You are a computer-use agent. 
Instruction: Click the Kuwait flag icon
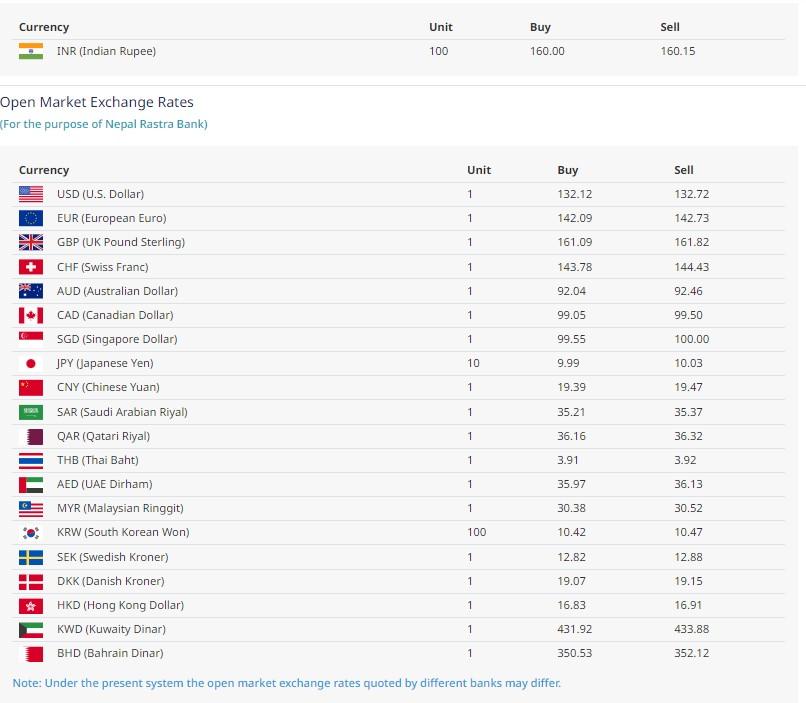point(31,629)
